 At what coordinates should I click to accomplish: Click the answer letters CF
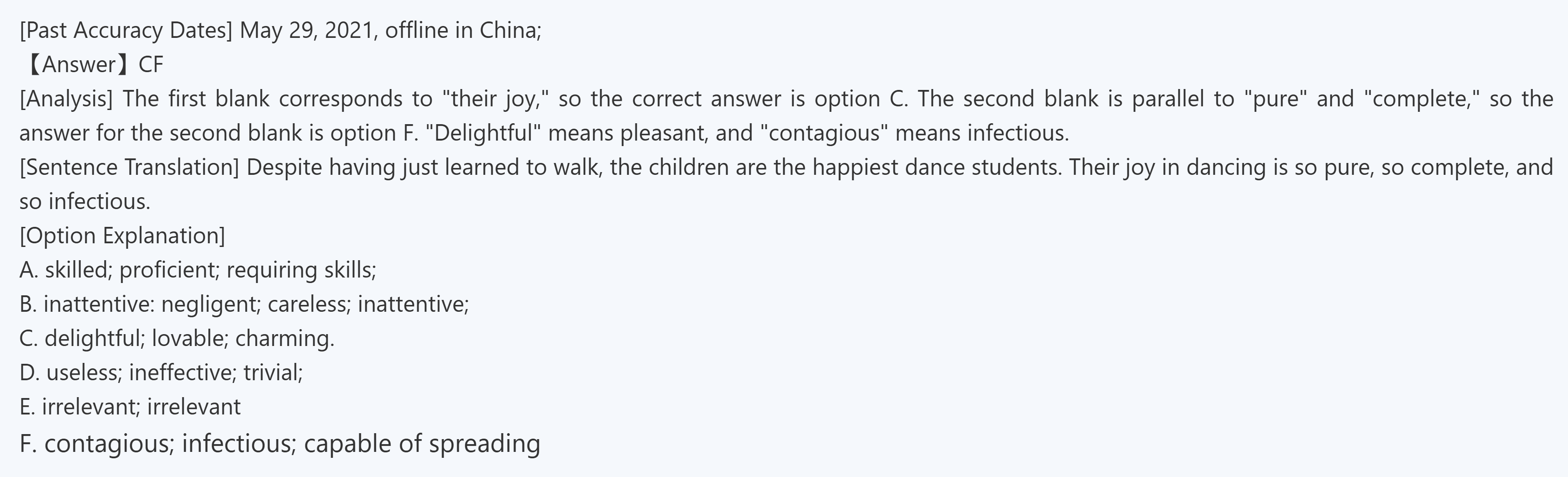coord(151,64)
